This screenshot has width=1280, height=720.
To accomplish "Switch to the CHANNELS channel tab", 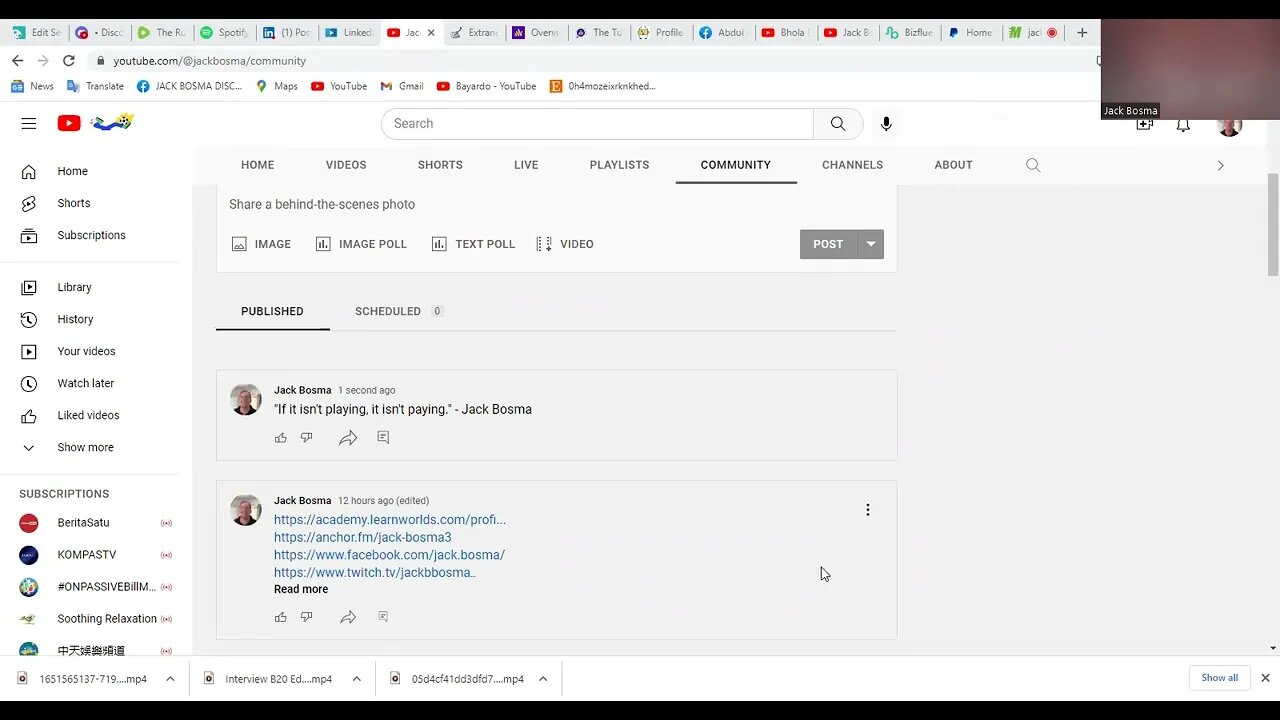I will point(852,165).
